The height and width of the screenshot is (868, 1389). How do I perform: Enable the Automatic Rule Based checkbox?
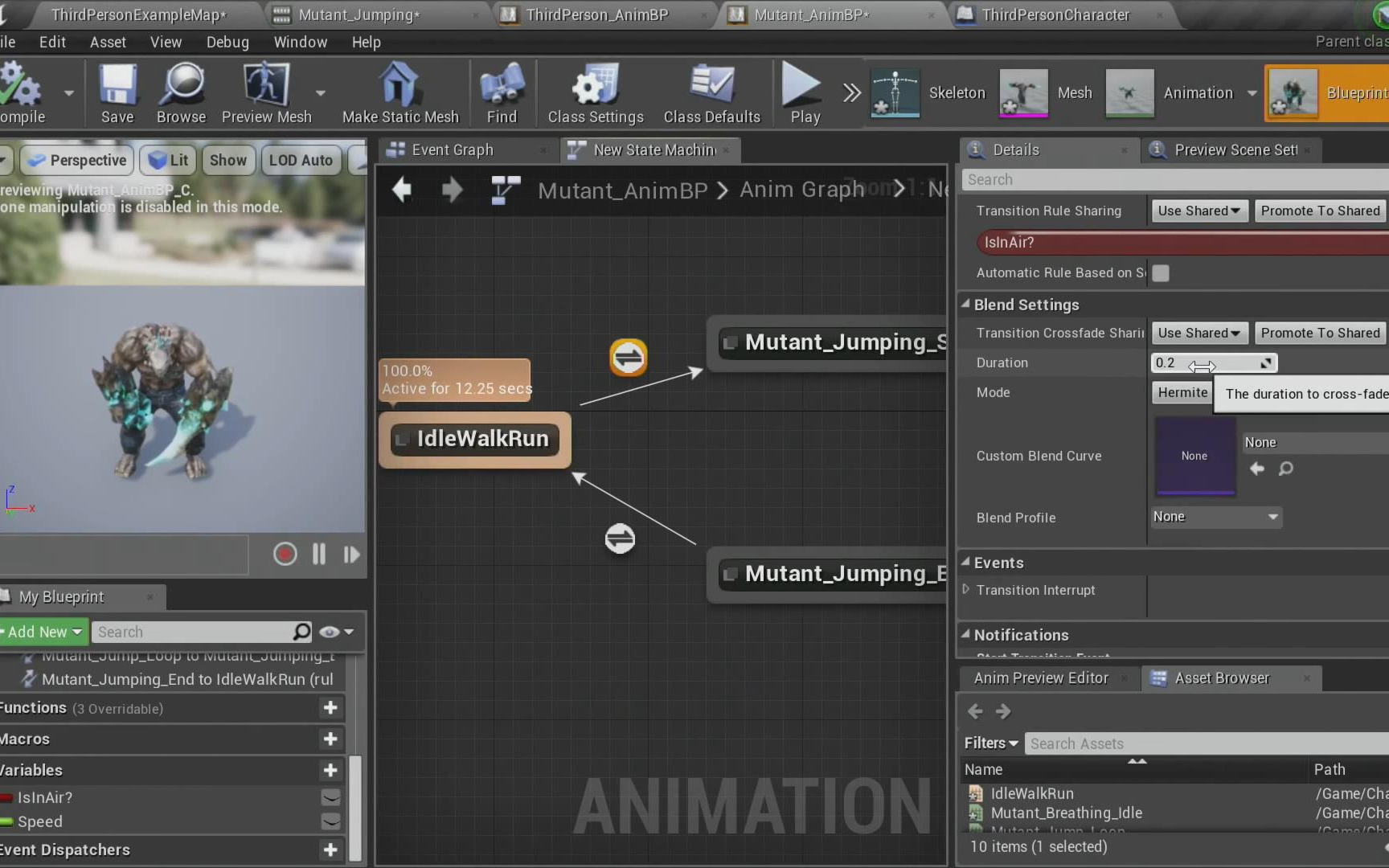click(1160, 272)
